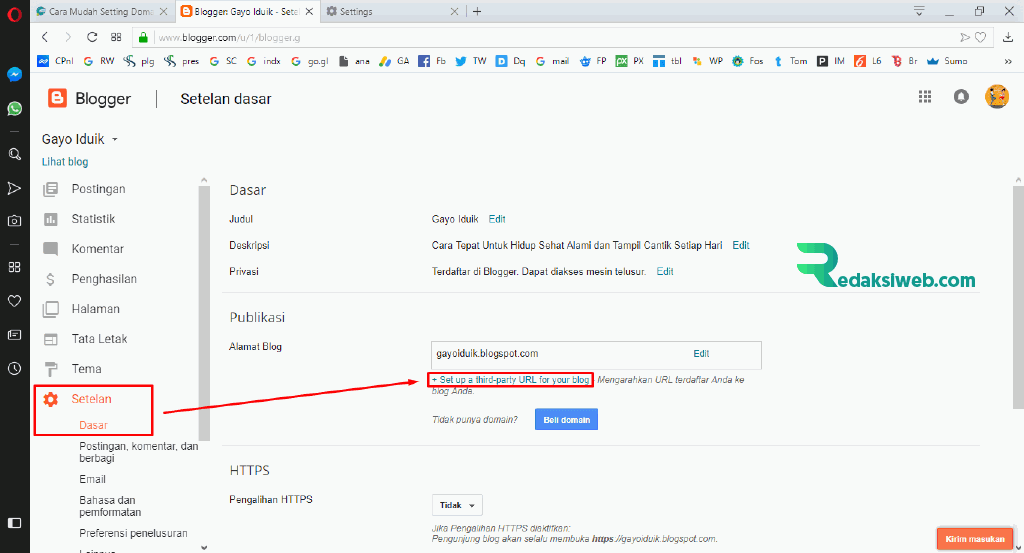Show more bookmarks with chevron
This screenshot has width=1024, height=553.
pos(1008,61)
